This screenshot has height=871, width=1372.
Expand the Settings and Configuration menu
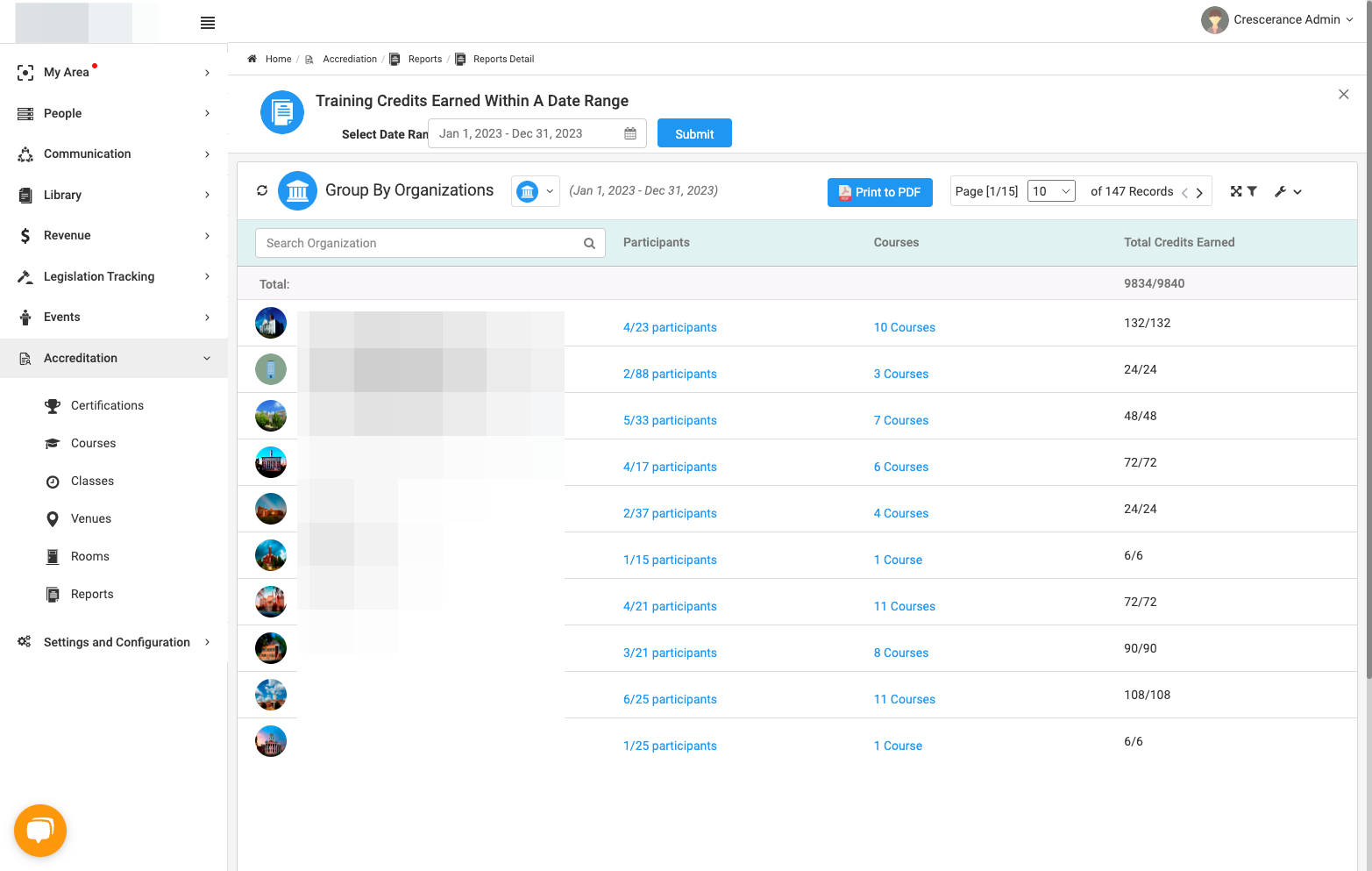[114, 642]
